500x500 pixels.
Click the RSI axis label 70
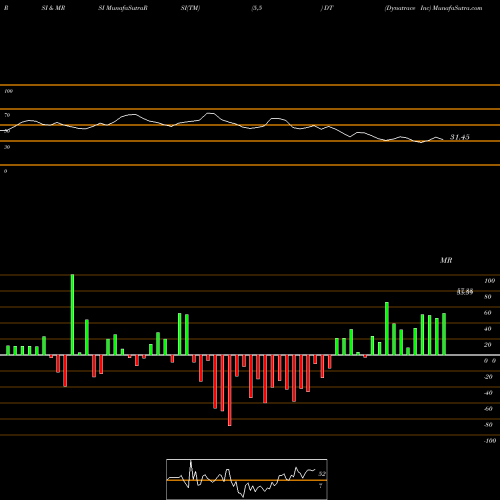[7, 115]
